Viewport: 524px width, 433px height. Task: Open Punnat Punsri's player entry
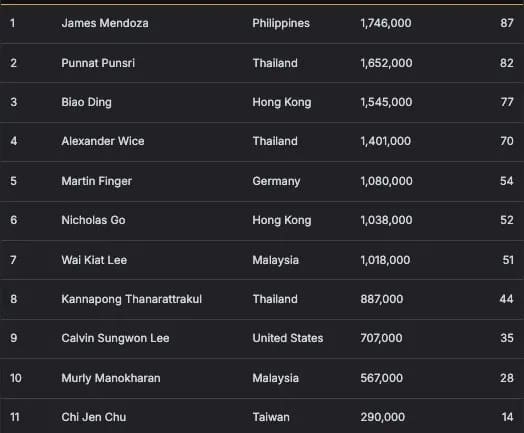coord(98,63)
